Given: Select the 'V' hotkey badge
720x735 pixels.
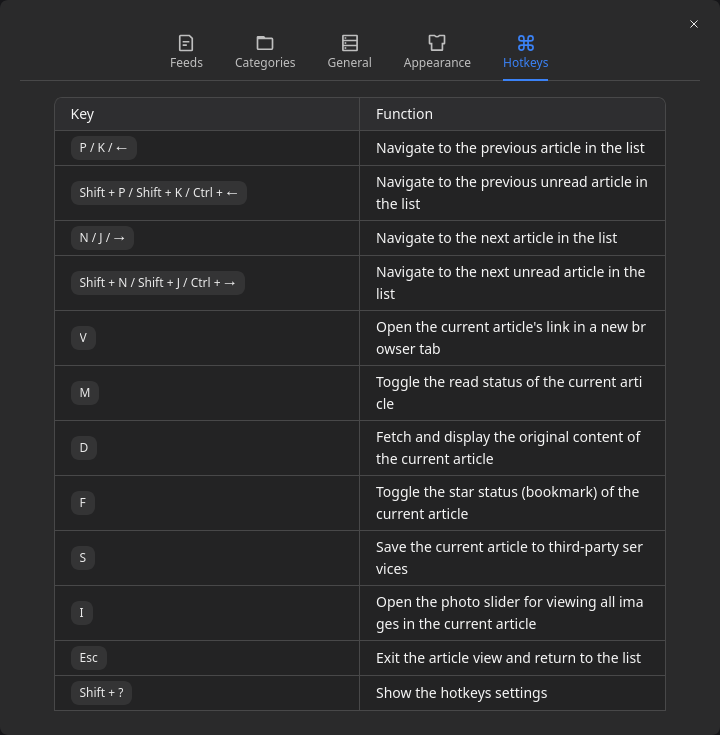Looking at the screenshot, I should click(83, 338).
